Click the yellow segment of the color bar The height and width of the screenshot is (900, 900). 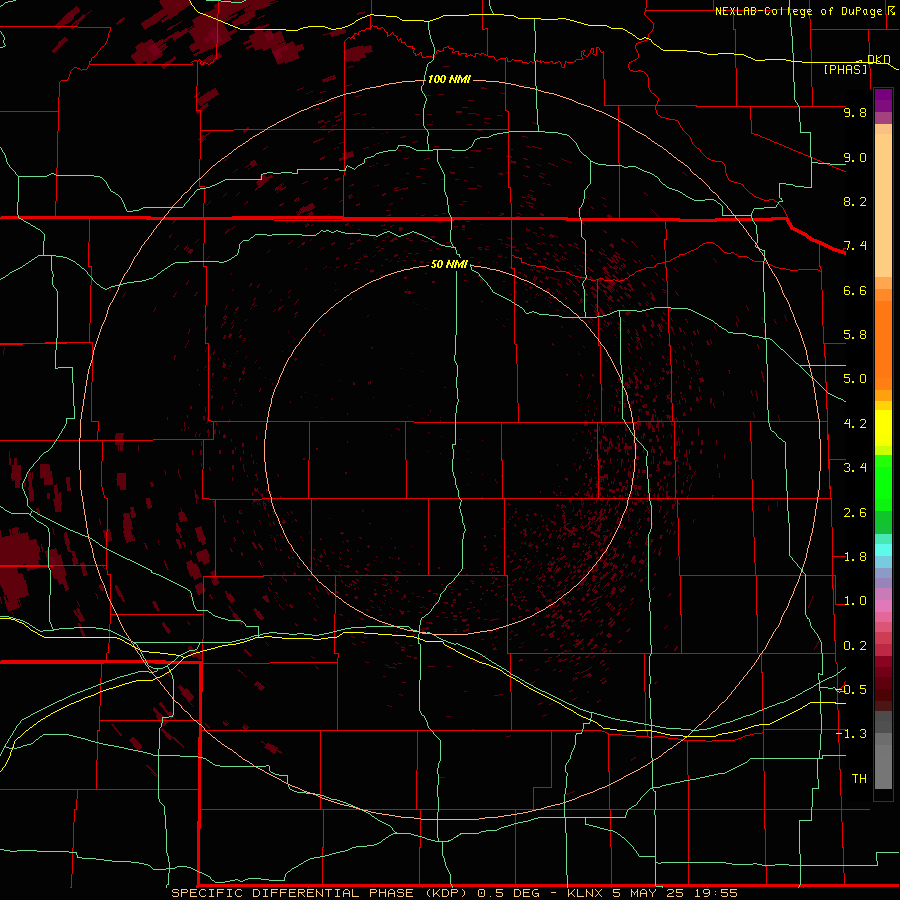[883, 428]
